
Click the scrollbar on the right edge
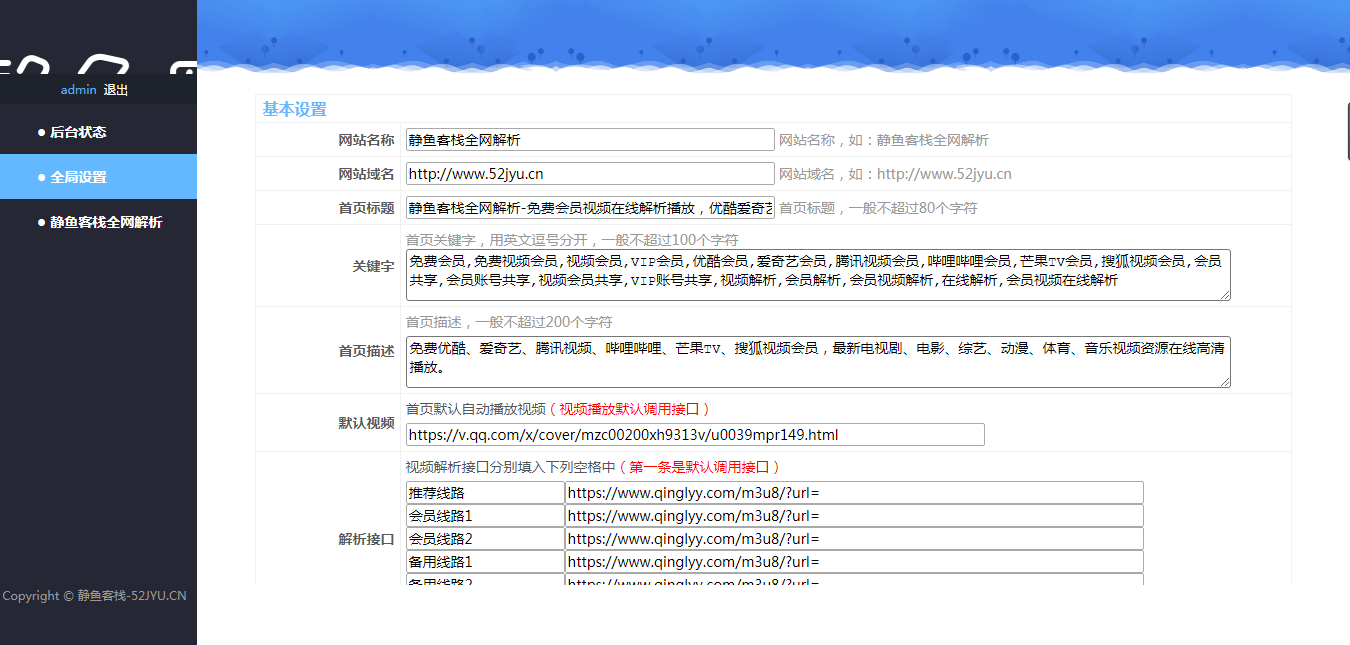[x=1347, y=130]
